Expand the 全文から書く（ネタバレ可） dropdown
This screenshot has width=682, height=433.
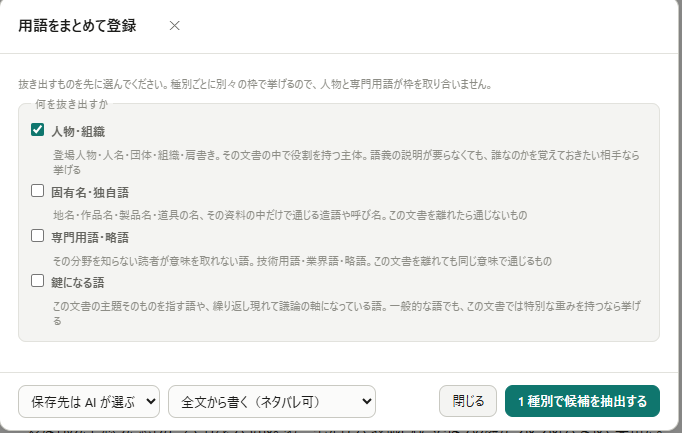(272, 402)
